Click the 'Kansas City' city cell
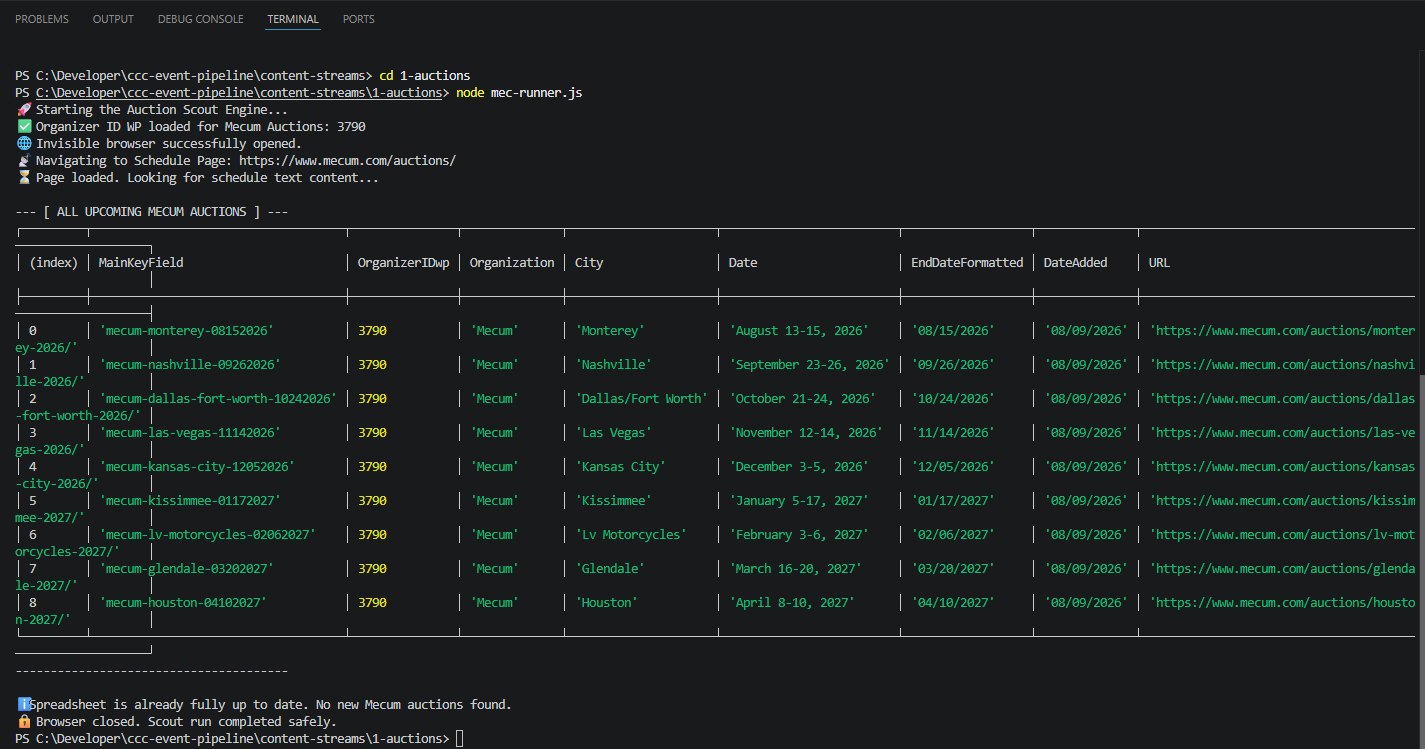The height and width of the screenshot is (749, 1425). pyautogui.click(x=620, y=467)
